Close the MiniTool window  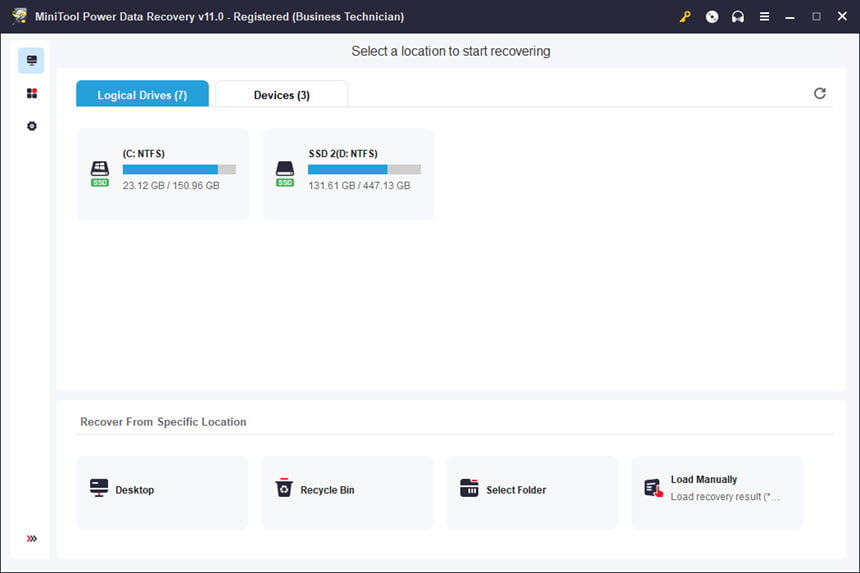coord(842,16)
